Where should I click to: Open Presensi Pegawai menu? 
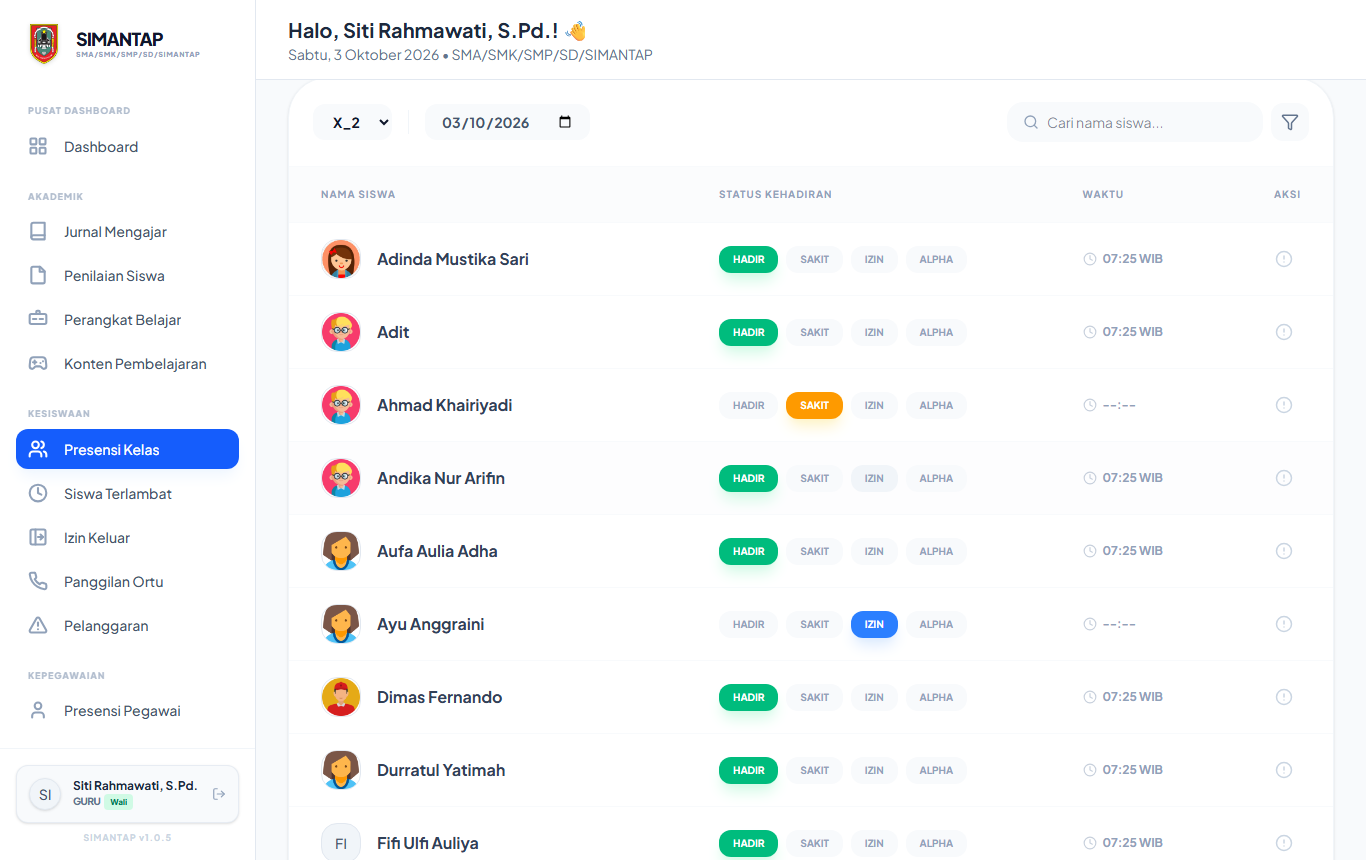(127, 711)
